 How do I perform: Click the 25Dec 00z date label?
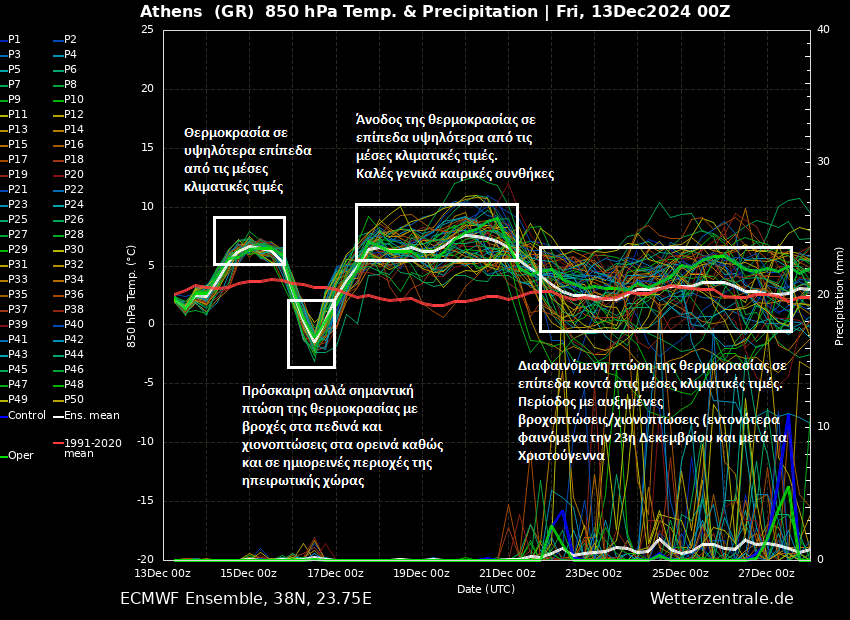680,573
